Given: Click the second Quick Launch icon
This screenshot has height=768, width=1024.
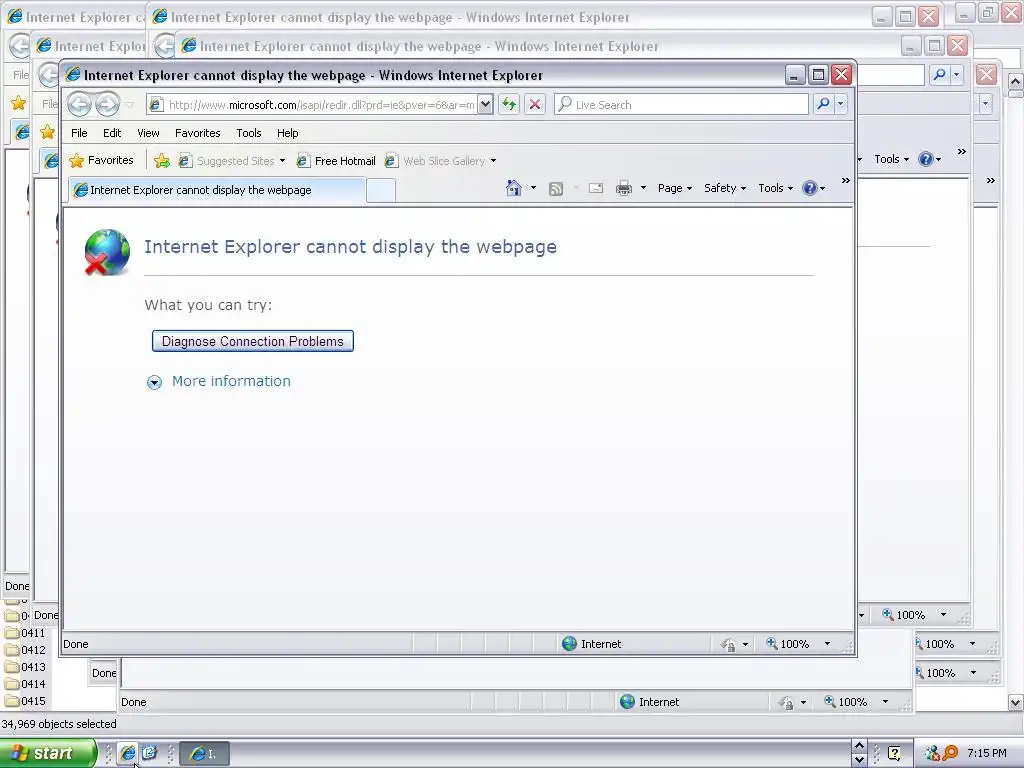Looking at the screenshot, I should point(150,753).
